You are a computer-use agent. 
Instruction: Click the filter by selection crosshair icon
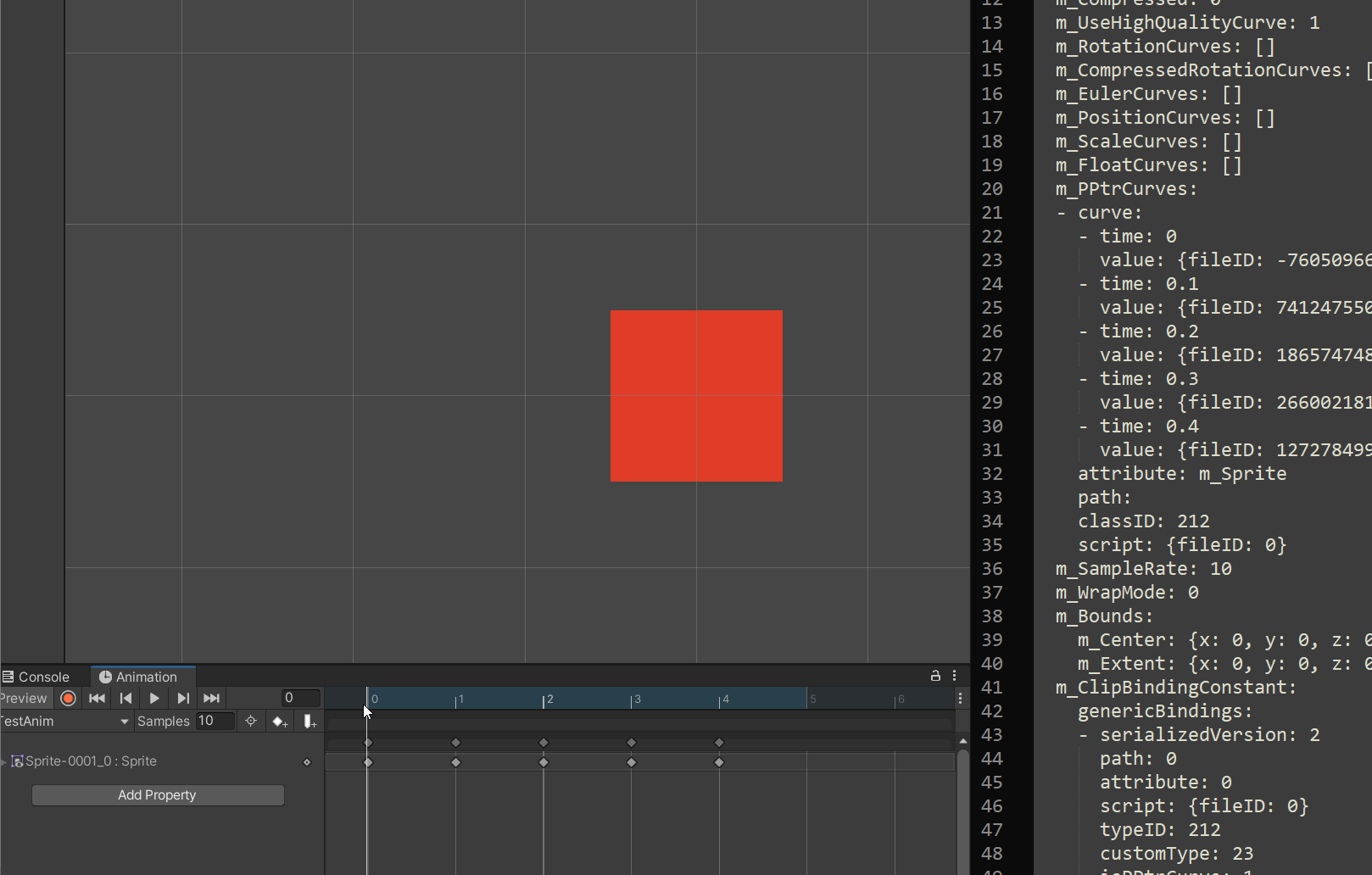[x=250, y=721]
